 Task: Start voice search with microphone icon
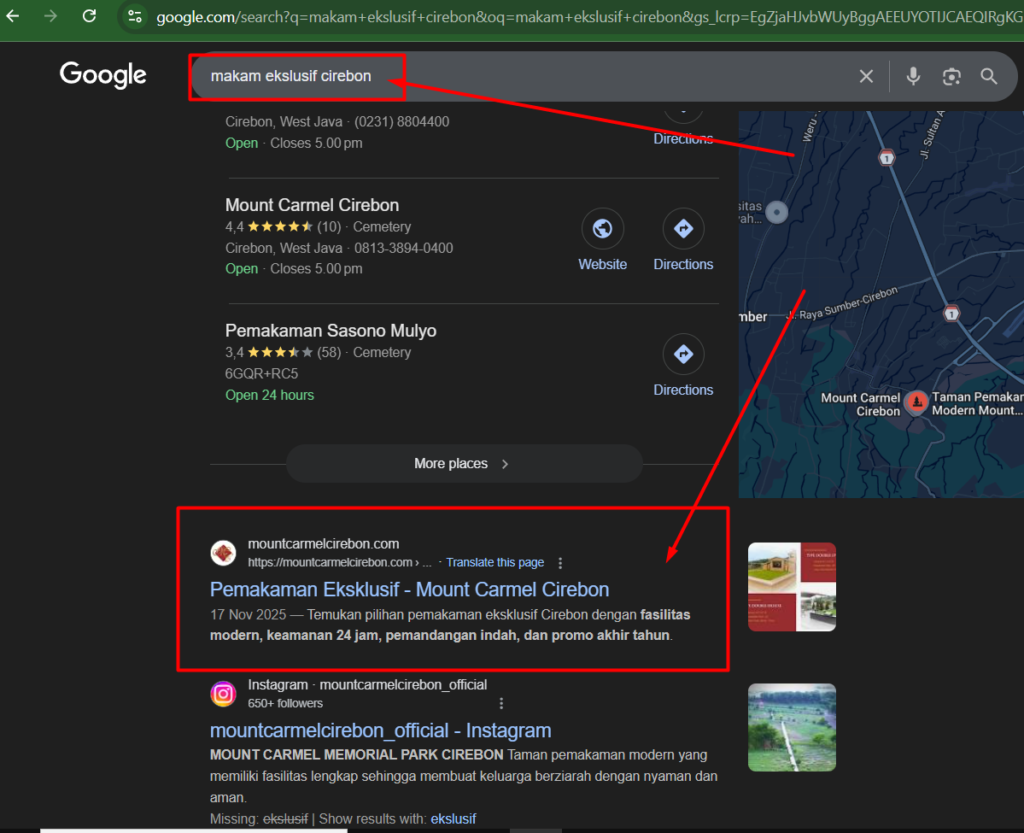pyautogui.click(x=913, y=77)
